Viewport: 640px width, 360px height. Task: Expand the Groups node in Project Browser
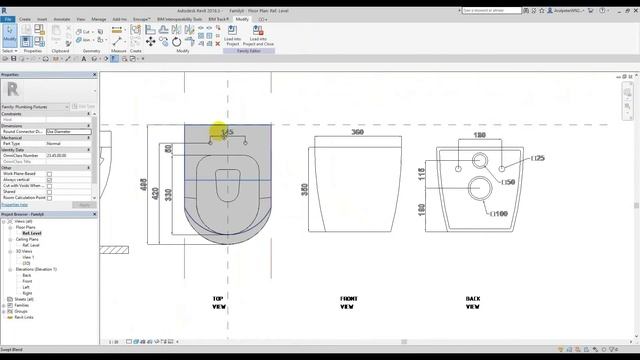[4, 311]
